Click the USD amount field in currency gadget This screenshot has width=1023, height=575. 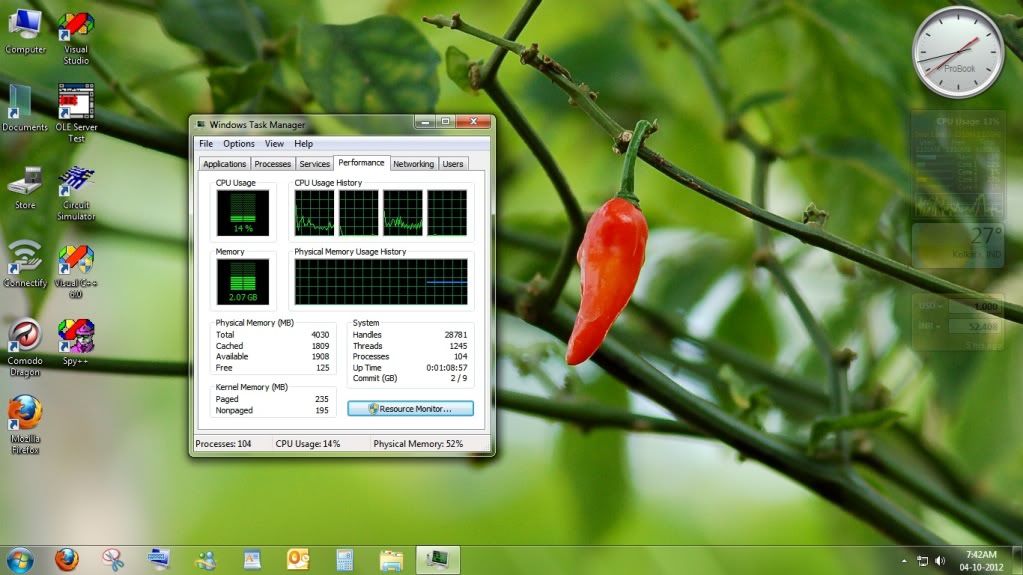tap(975, 306)
